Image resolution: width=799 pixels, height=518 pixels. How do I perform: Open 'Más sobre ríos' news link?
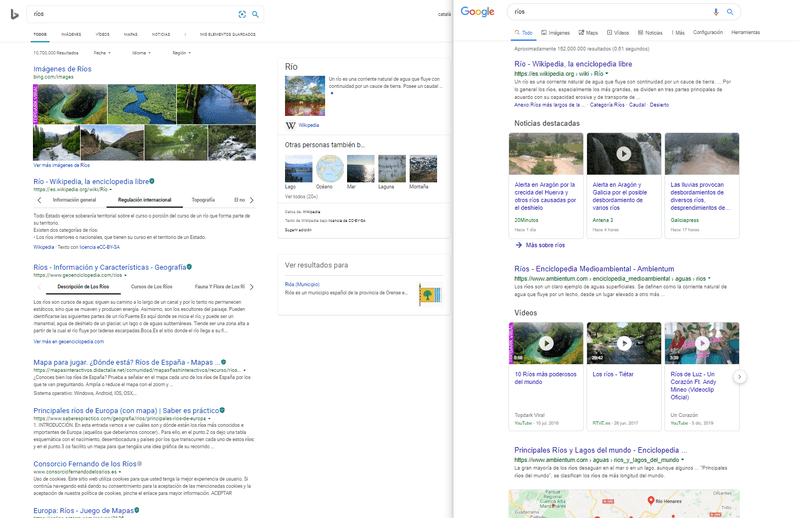(543, 244)
